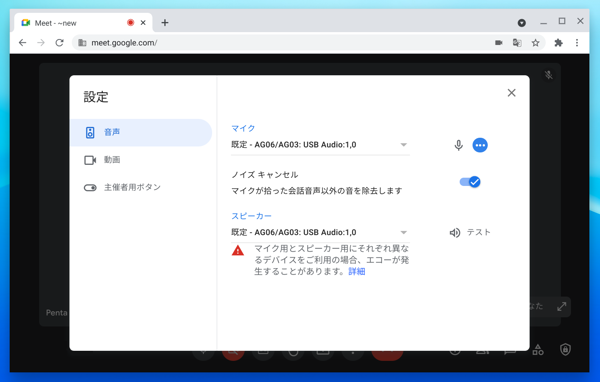
Task: Click the ノイズ キャンセル label text
Action: pyautogui.click(x=265, y=175)
